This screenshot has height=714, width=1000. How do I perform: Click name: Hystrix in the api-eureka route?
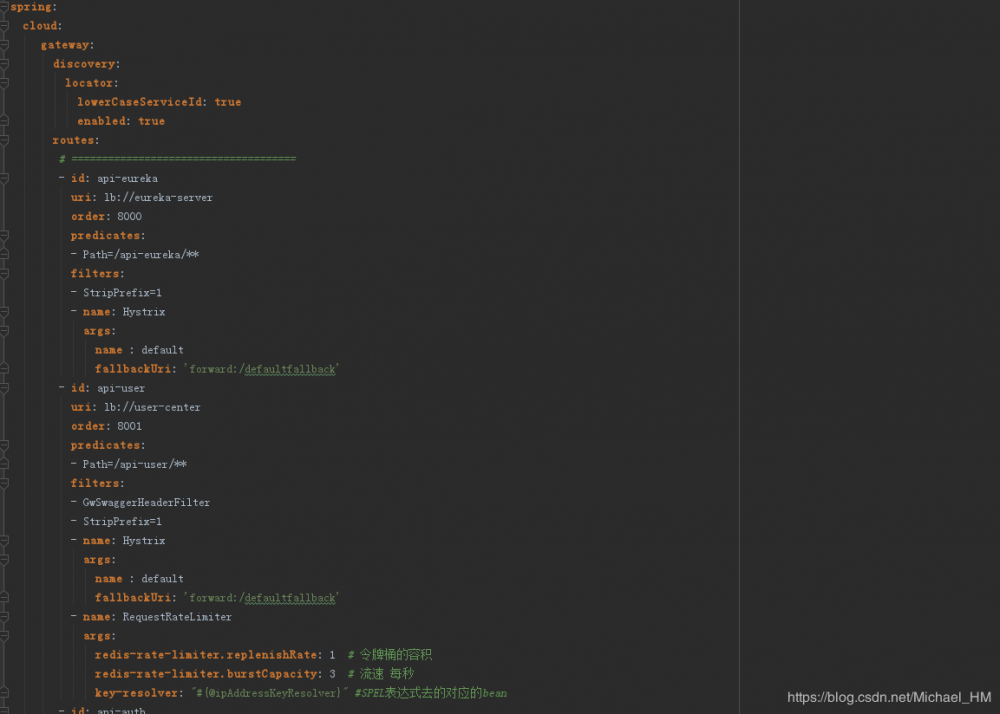pyautogui.click(x=124, y=312)
